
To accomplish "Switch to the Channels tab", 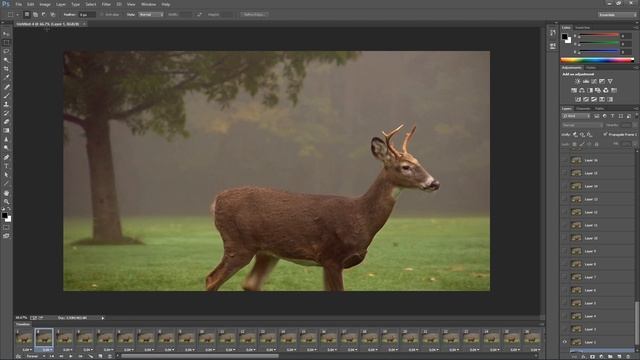I will 583,109.
